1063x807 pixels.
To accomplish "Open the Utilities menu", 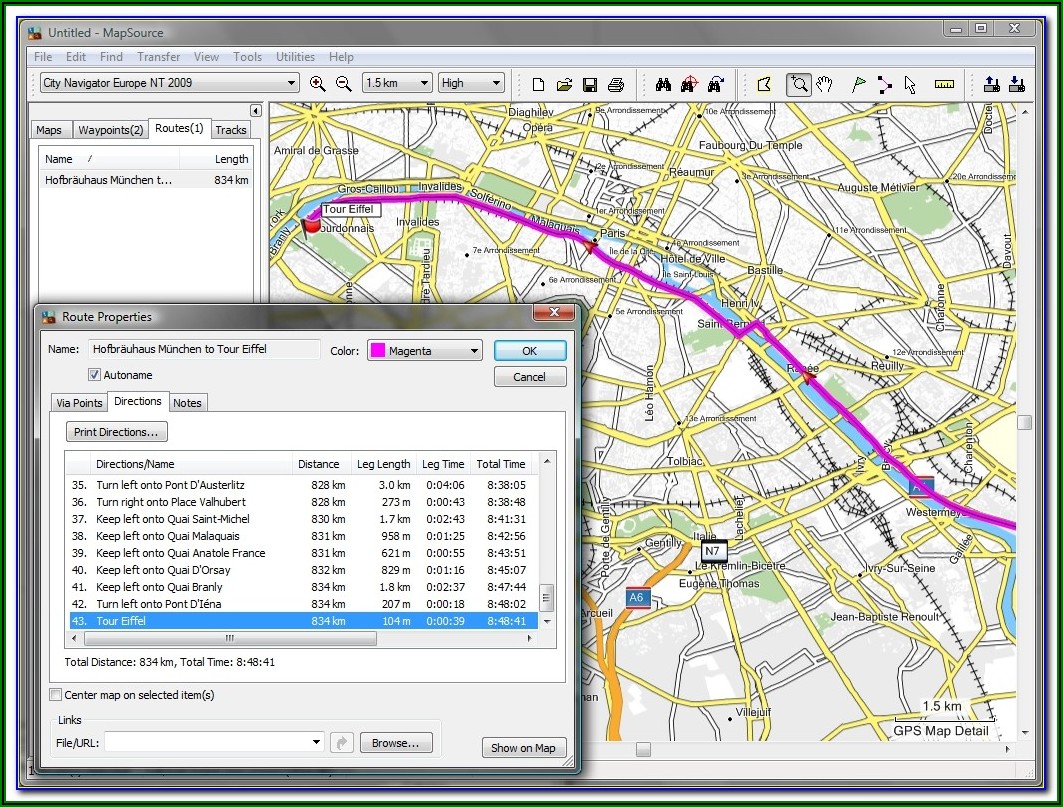I will pos(295,57).
